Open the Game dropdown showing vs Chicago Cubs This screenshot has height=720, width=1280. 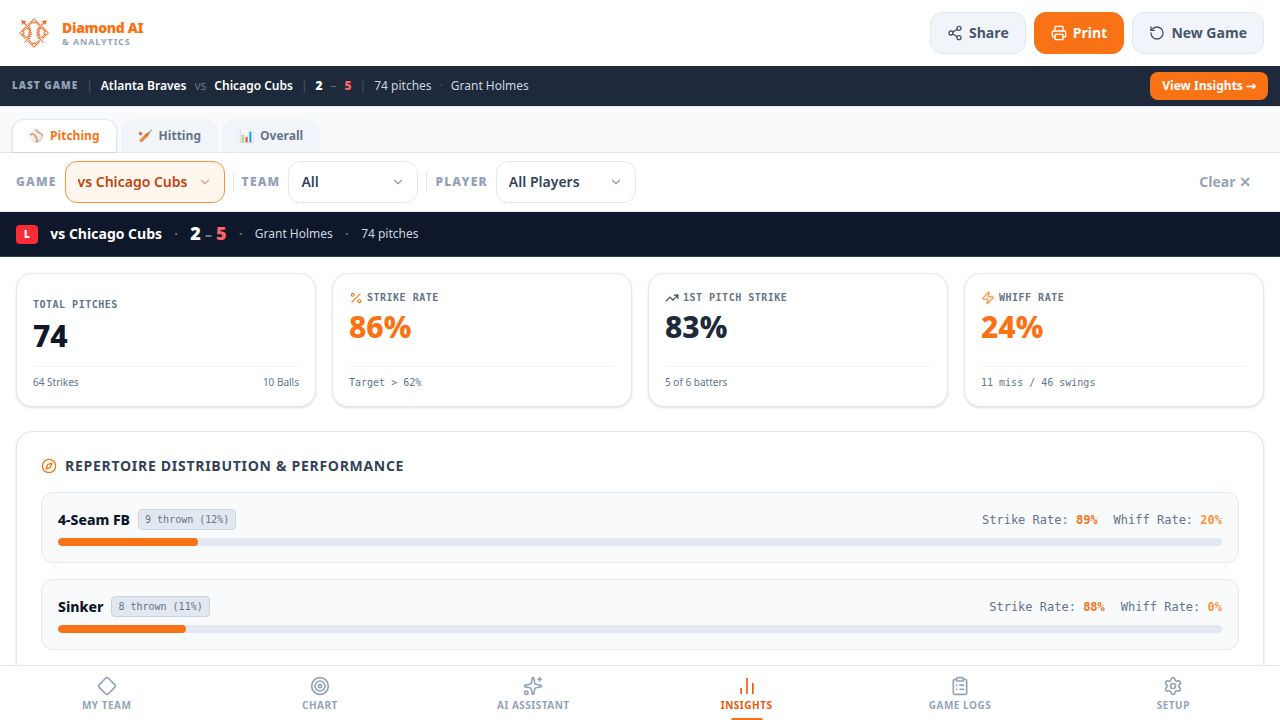145,182
